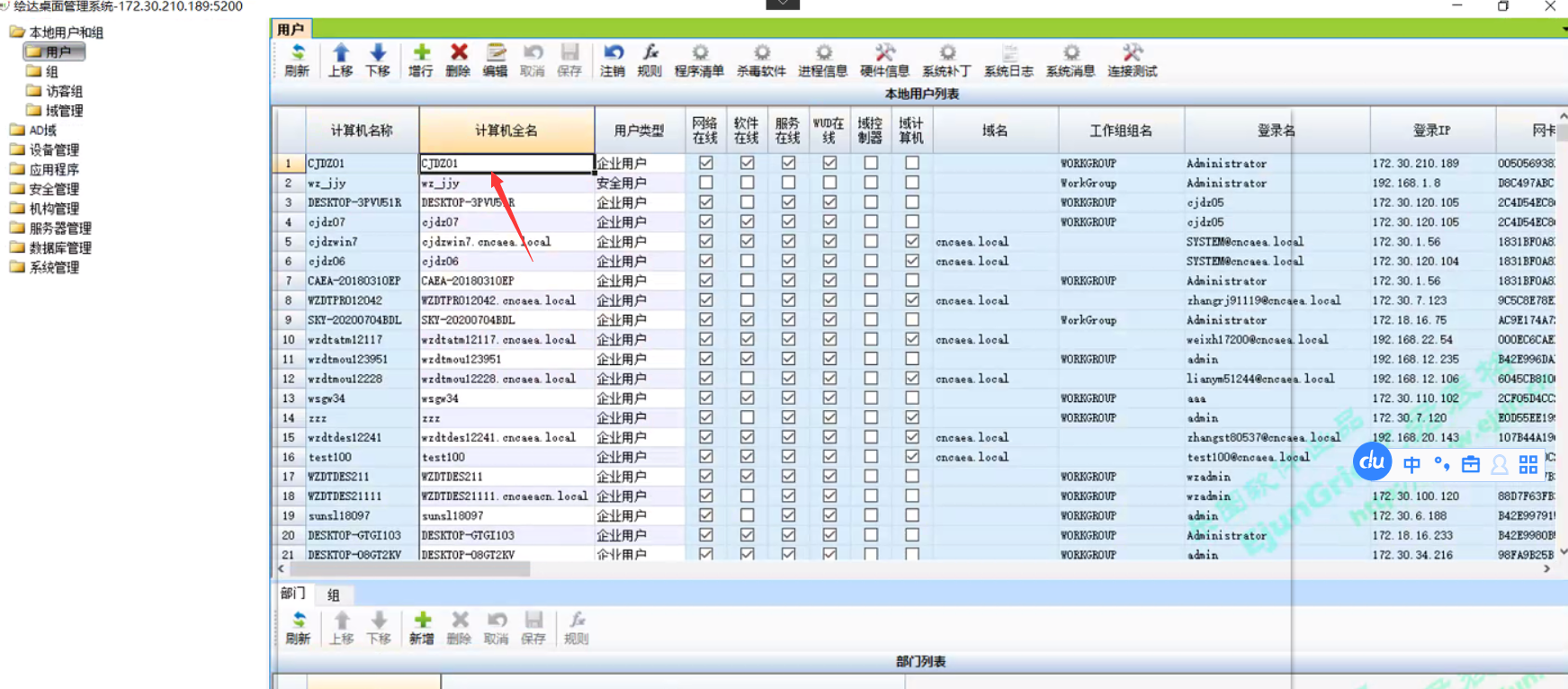Expand the 本地用户和组 tree node

pos(57,32)
